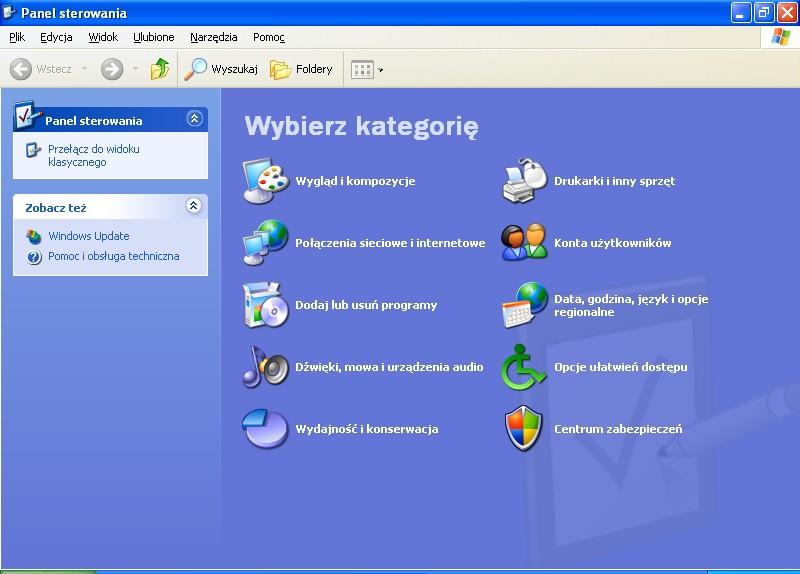The image size is (800, 574).
Task: Close the Panel sterowania window
Action: click(787, 13)
